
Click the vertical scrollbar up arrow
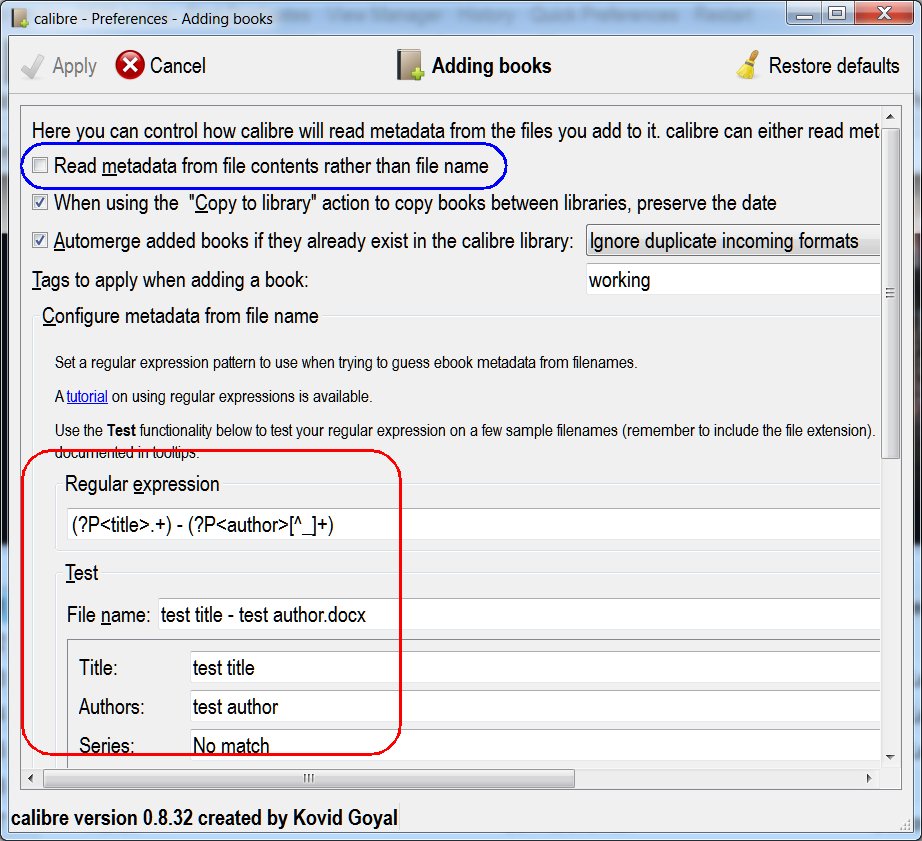[890, 116]
